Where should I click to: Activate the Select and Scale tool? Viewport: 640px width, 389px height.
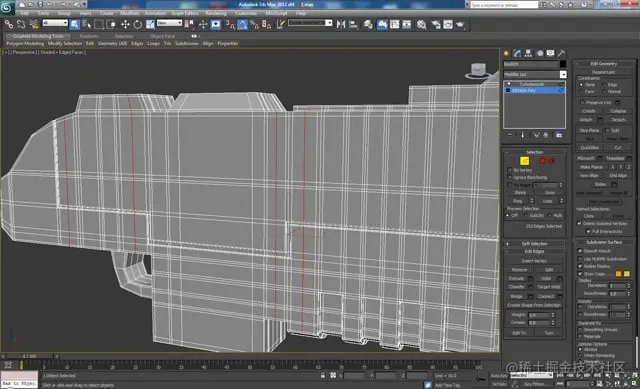click(150, 24)
